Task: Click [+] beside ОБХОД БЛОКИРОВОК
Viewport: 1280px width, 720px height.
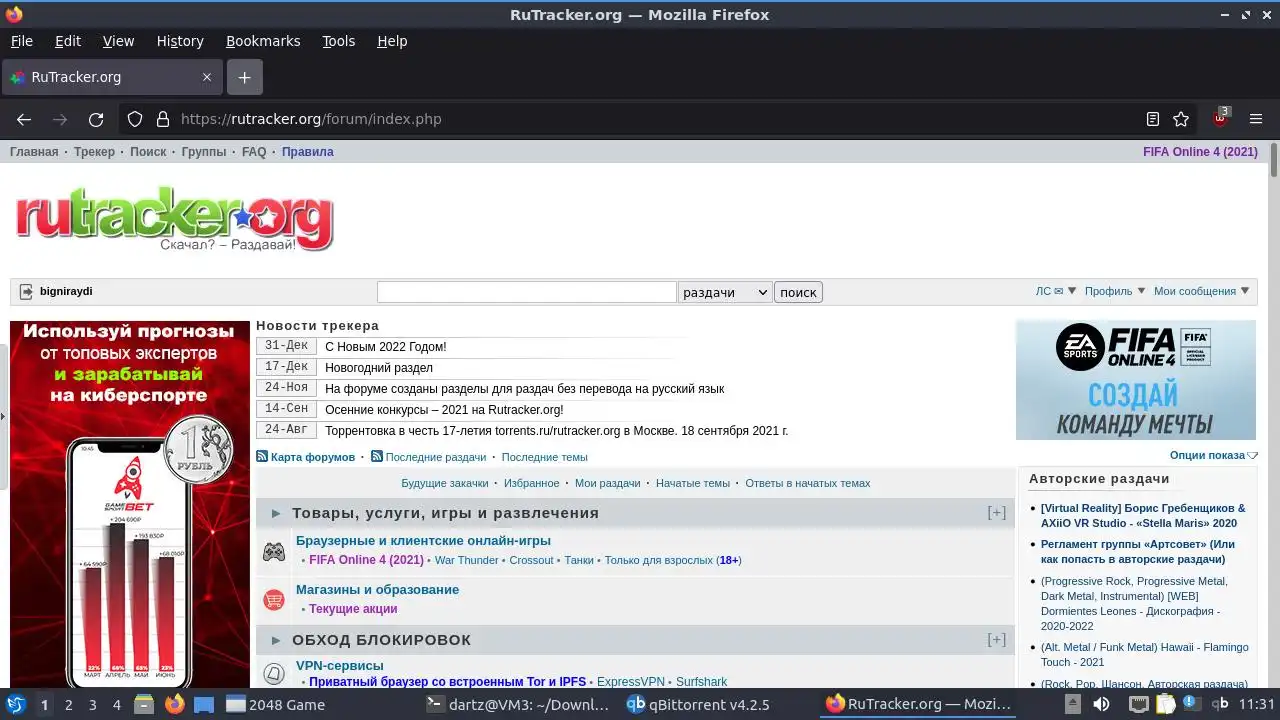Action: (997, 639)
